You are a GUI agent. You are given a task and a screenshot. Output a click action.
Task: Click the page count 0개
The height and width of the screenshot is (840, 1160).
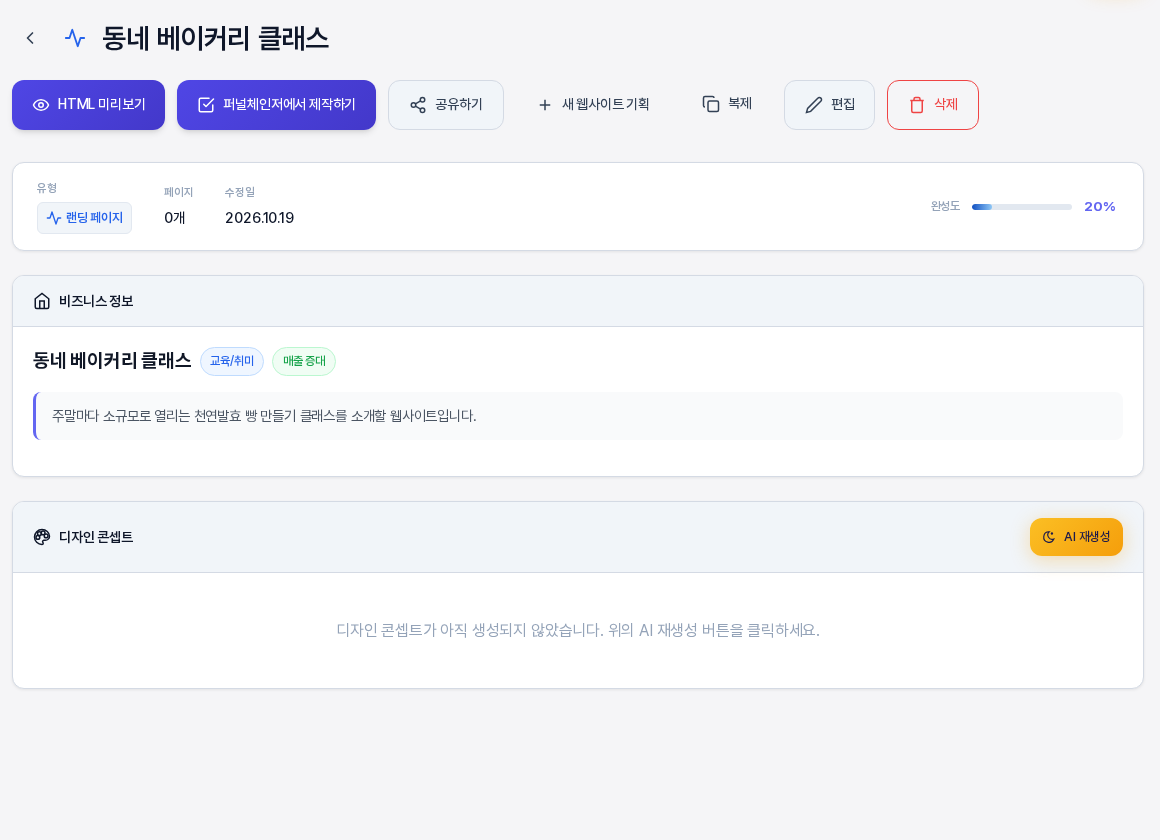click(x=175, y=218)
